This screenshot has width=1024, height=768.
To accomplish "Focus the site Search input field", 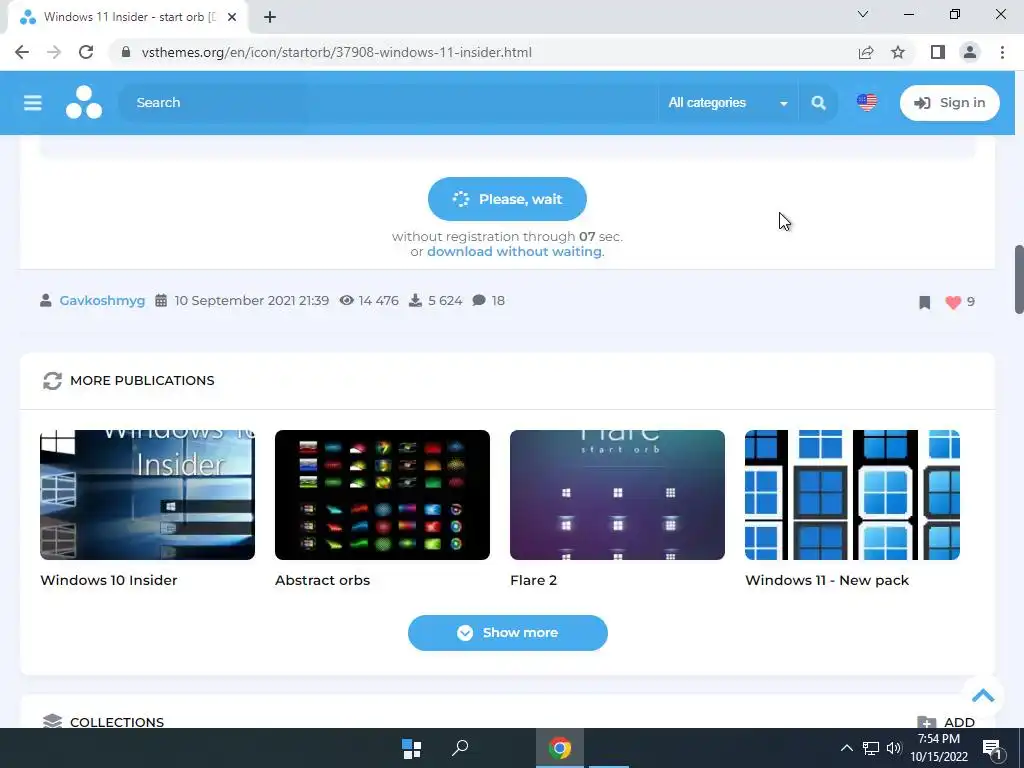I will point(389,103).
